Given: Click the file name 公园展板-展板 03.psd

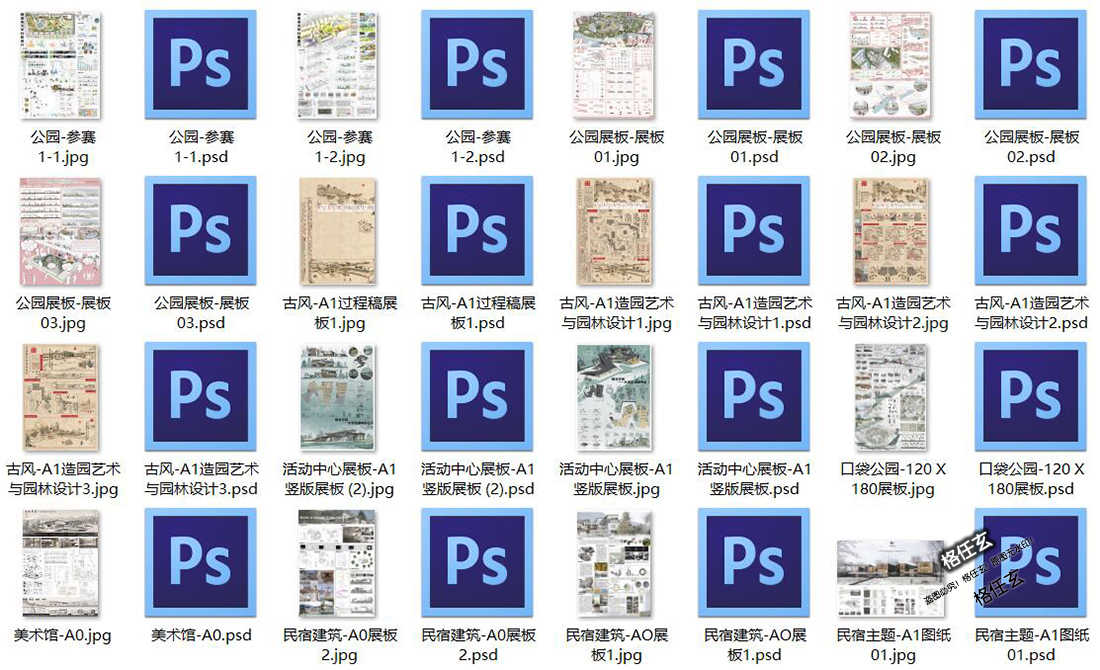Looking at the screenshot, I should 201,313.
